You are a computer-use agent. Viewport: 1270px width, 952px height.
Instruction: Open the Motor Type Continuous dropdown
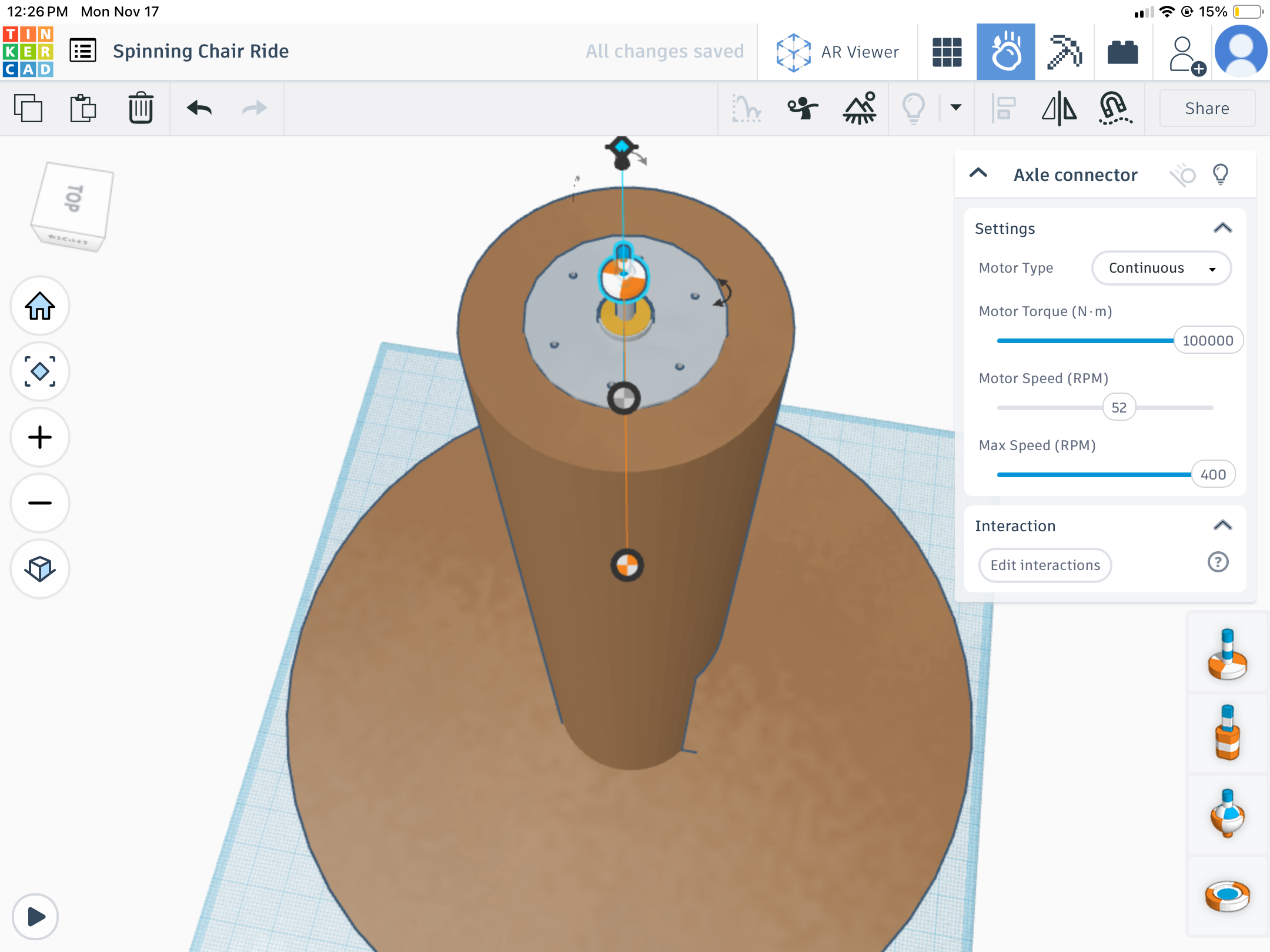coord(1161,268)
